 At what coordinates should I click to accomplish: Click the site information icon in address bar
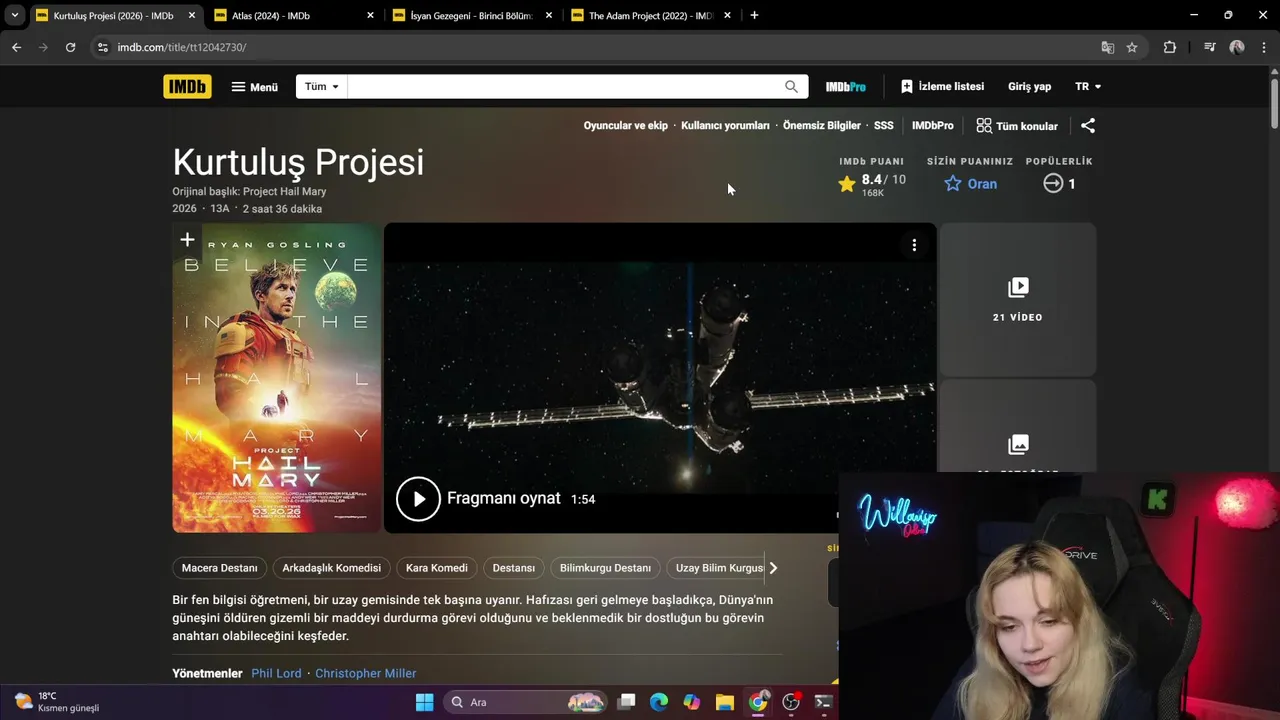click(x=102, y=47)
